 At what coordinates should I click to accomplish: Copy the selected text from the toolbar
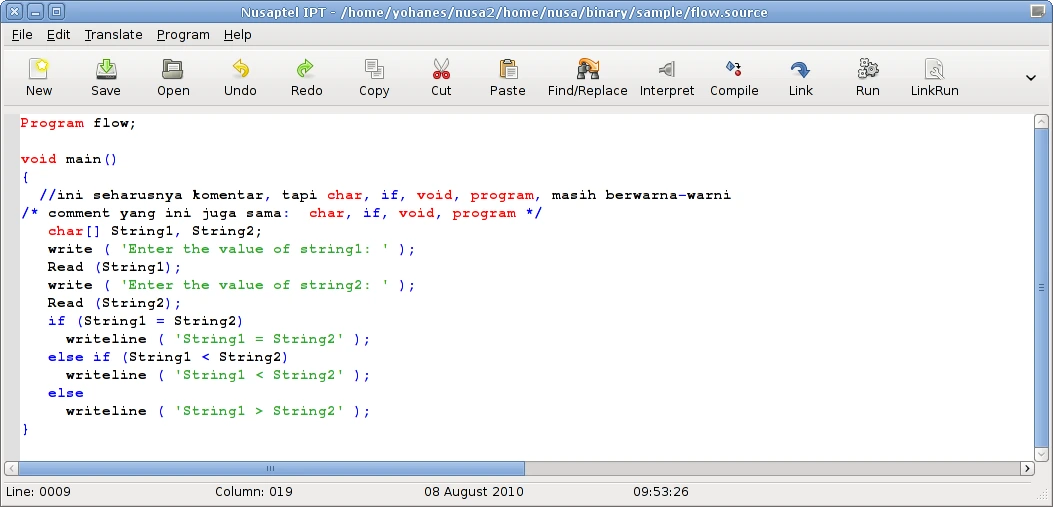(x=374, y=77)
